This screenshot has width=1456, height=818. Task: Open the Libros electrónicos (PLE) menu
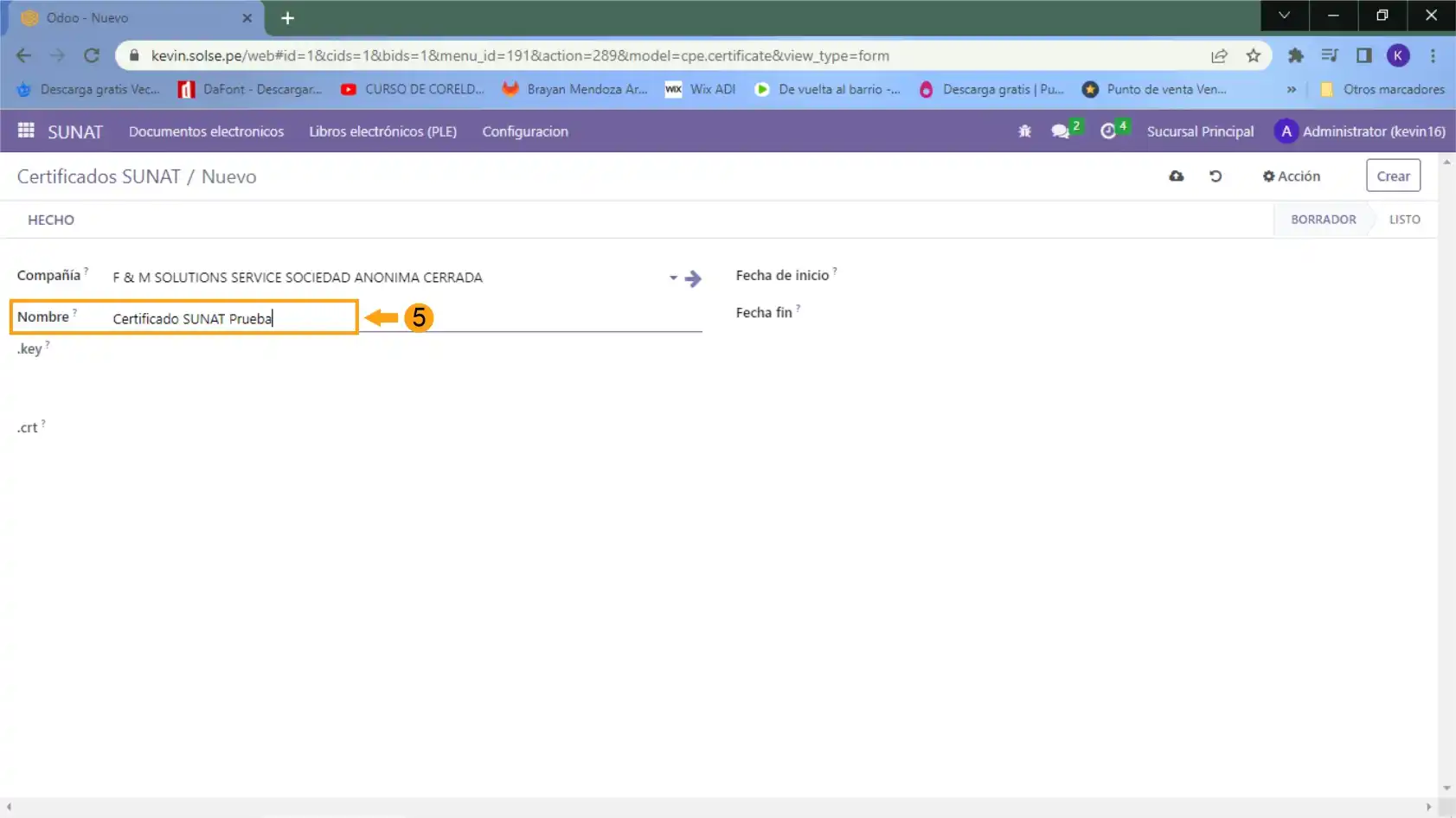[382, 131]
